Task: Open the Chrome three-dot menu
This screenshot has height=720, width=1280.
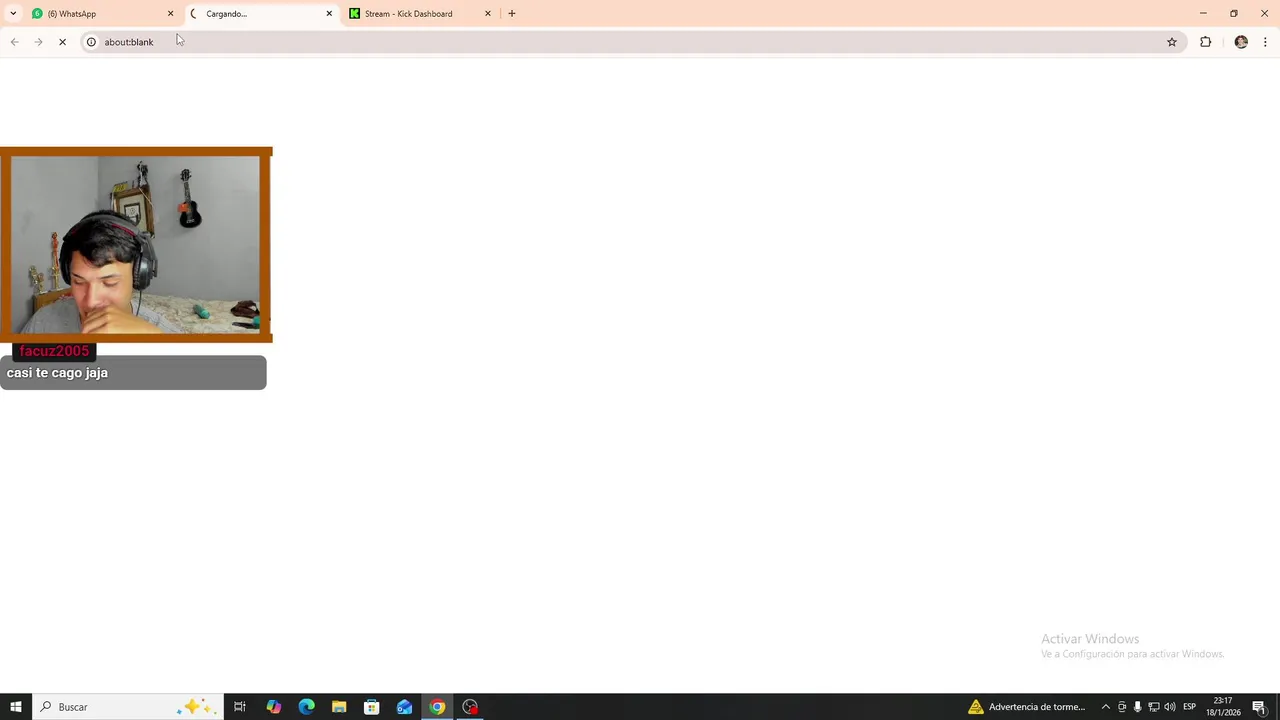Action: (x=1265, y=42)
